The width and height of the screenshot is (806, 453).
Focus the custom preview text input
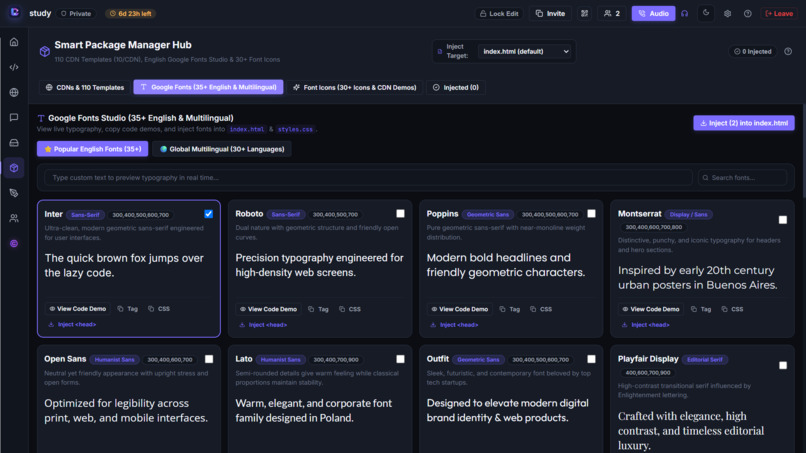coord(368,177)
